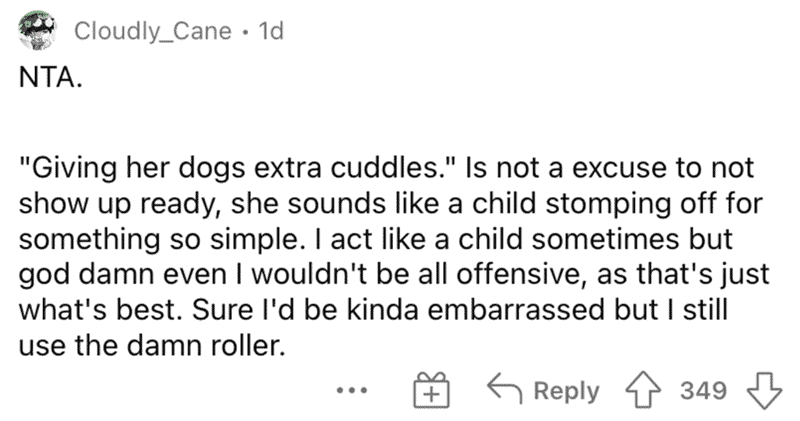Open the Cloudly_Cane user profile link
The image size is (800, 421).
(153, 31)
